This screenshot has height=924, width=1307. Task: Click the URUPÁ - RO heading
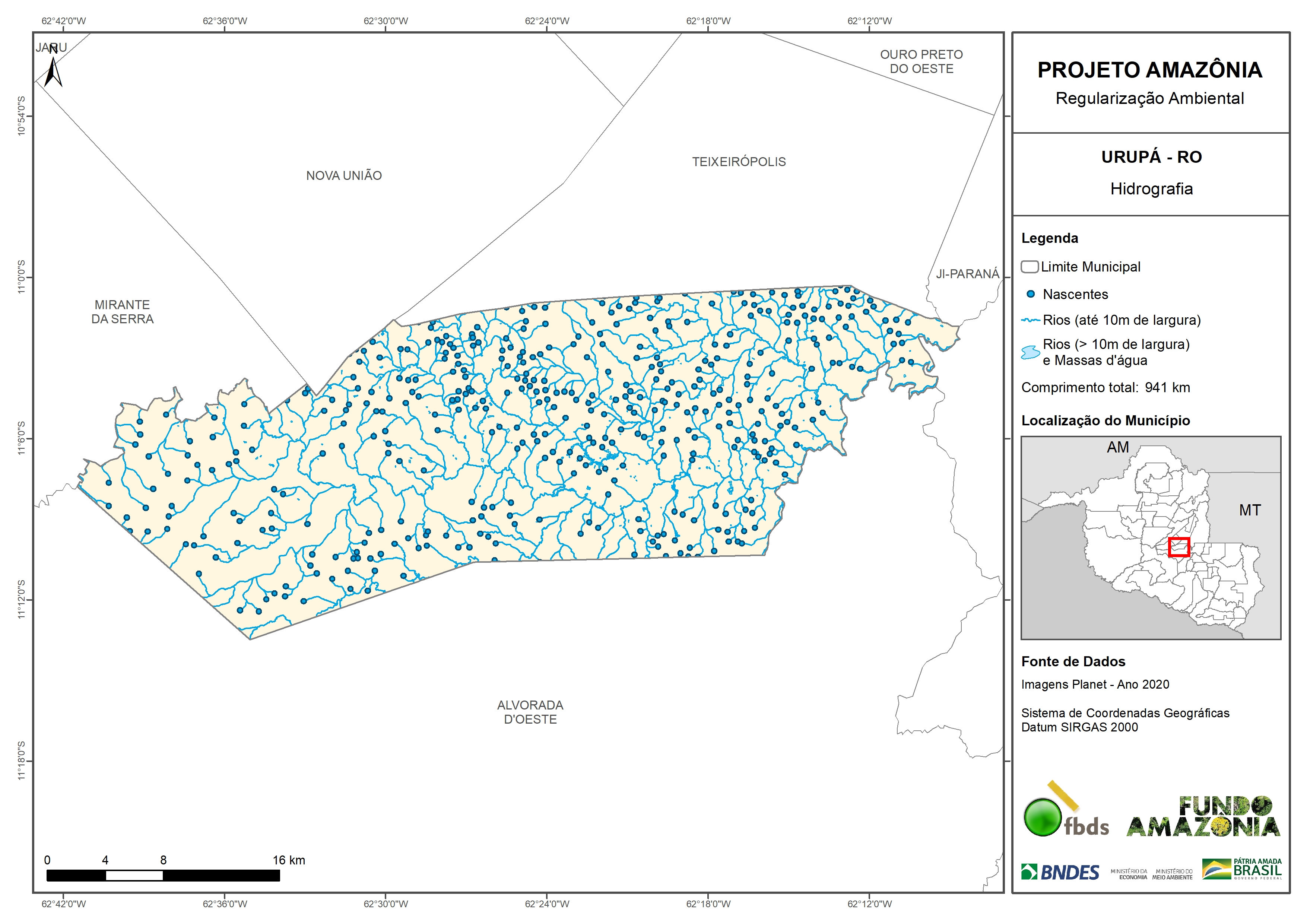tap(1151, 157)
